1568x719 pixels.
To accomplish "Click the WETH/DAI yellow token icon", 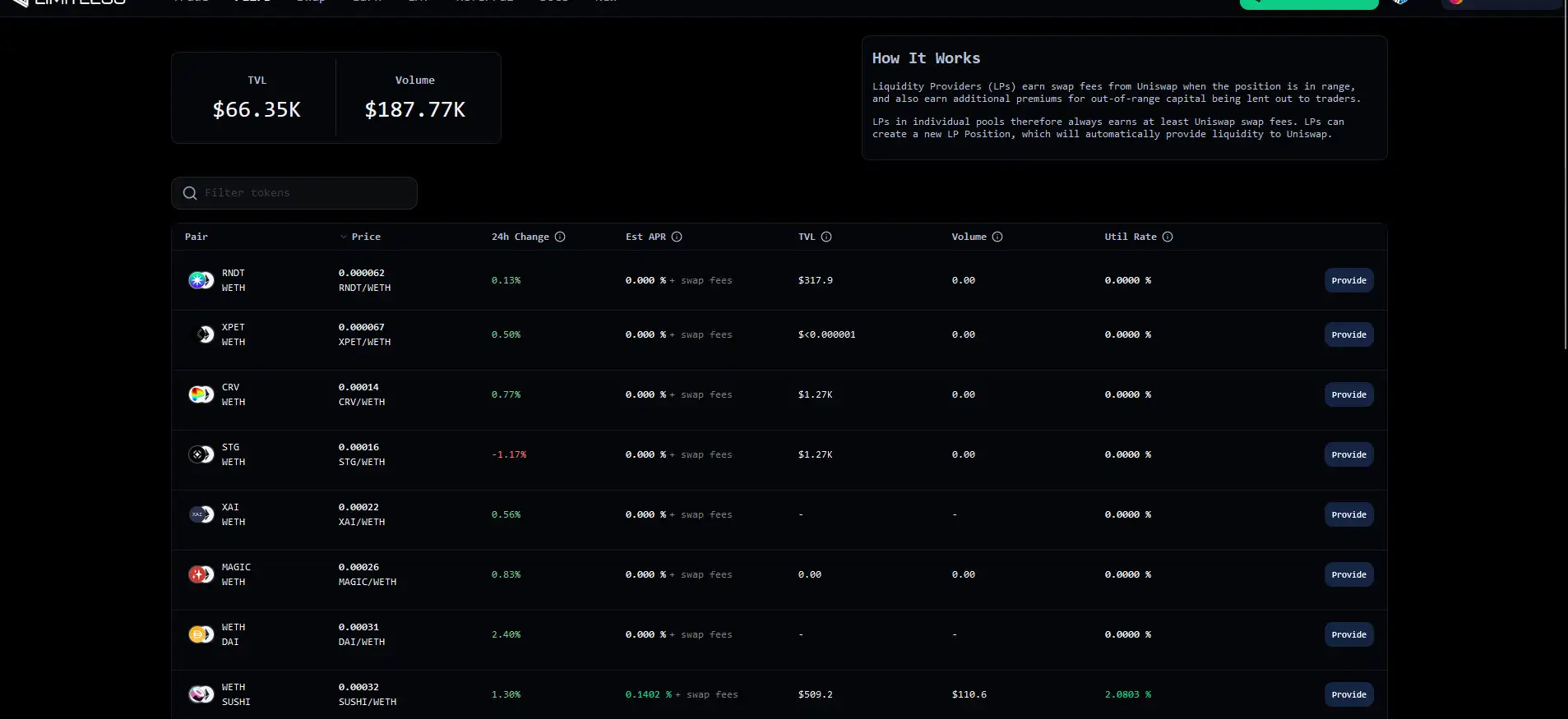I will pos(201,634).
